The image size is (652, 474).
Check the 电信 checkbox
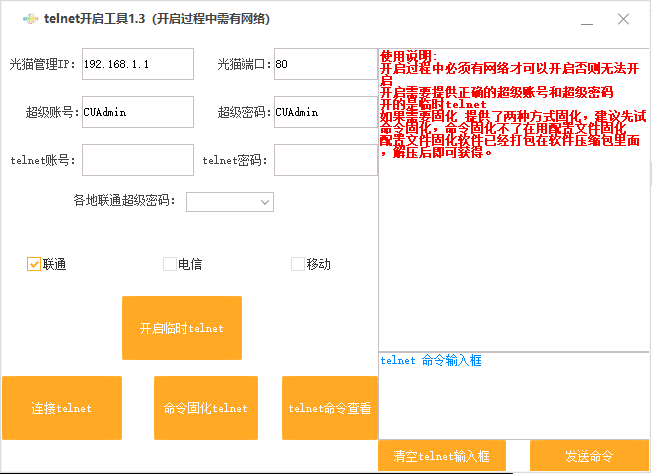coord(170,264)
